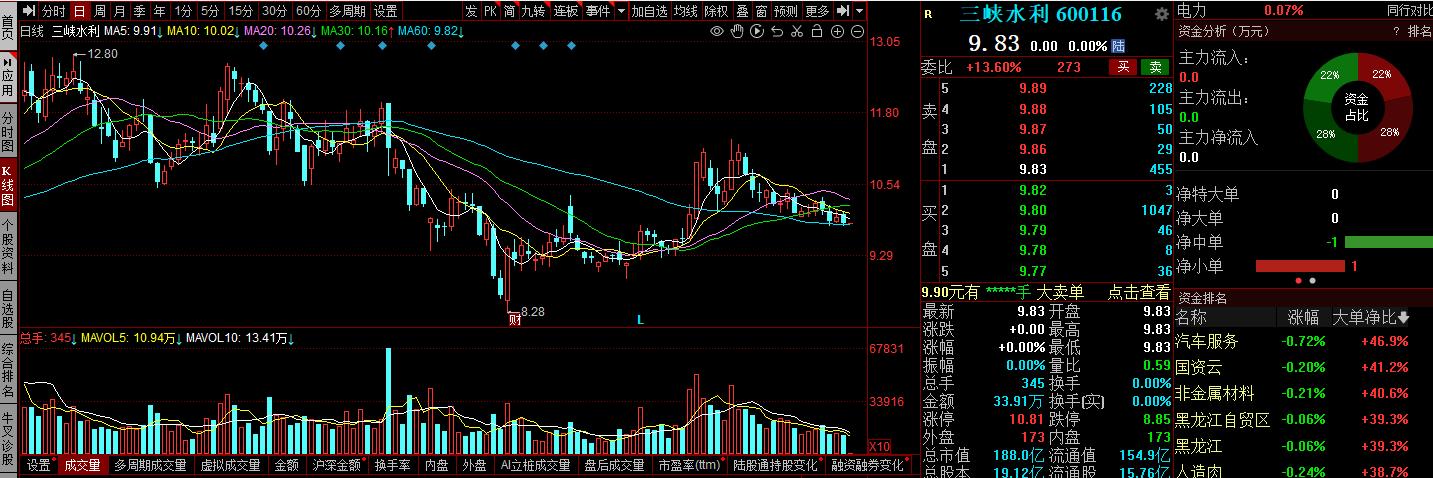Click the 资金占比 donut chart
This screenshot has width=1433, height=478.
pyautogui.click(x=1356, y=107)
